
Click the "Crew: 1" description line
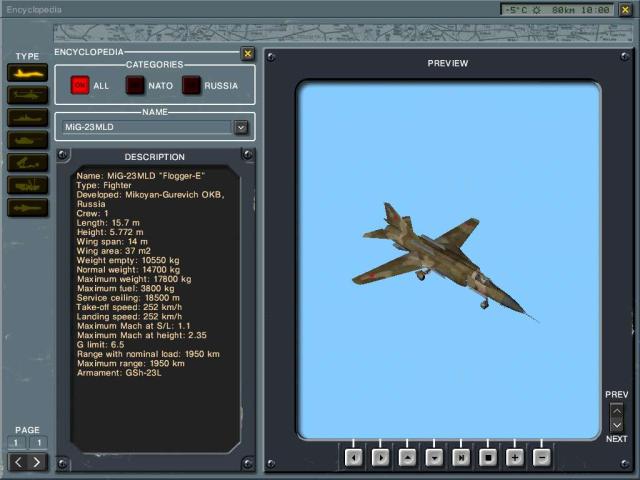tap(92, 213)
